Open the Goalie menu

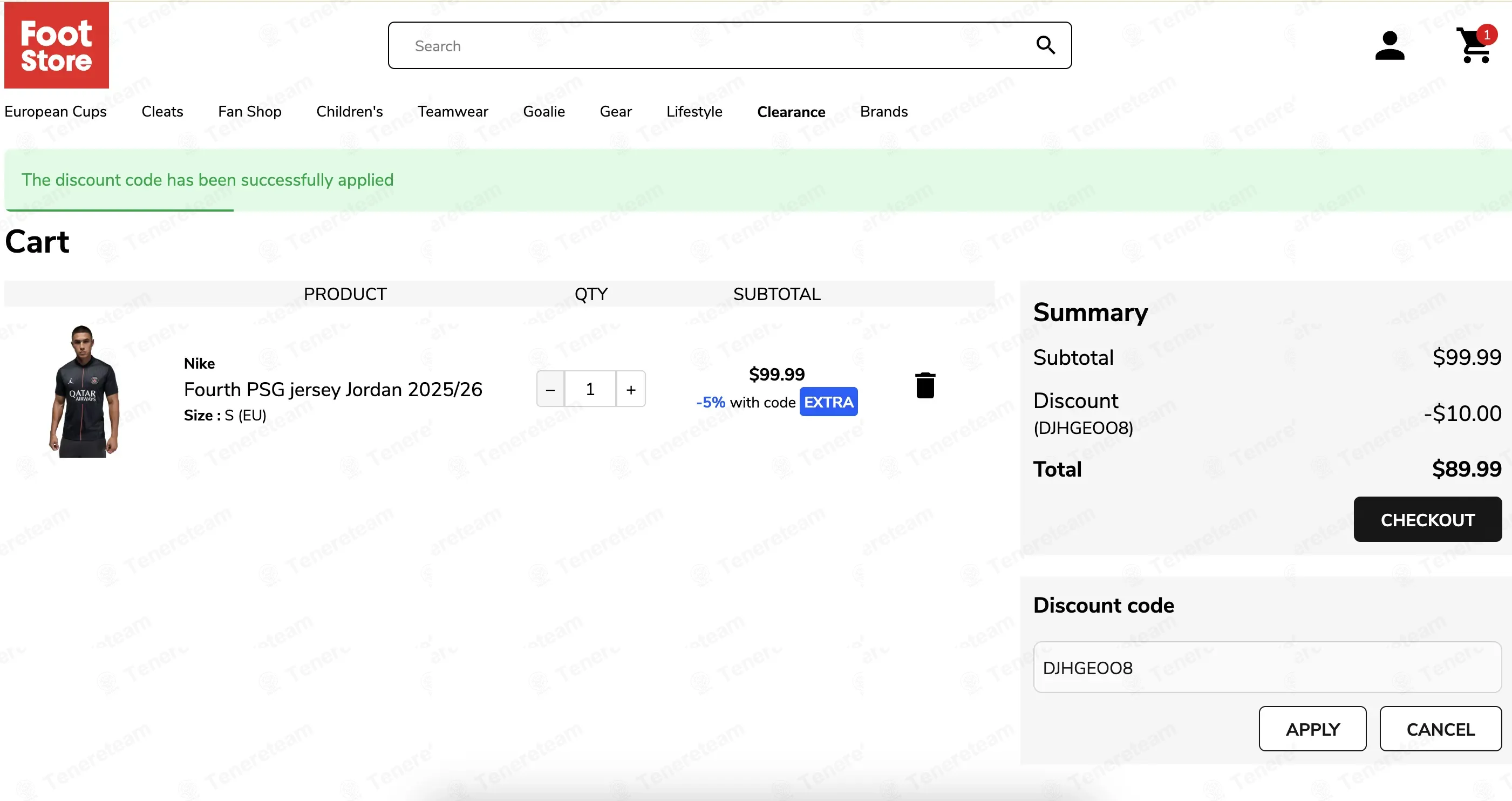pyautogui.click(x=544, y=112)
